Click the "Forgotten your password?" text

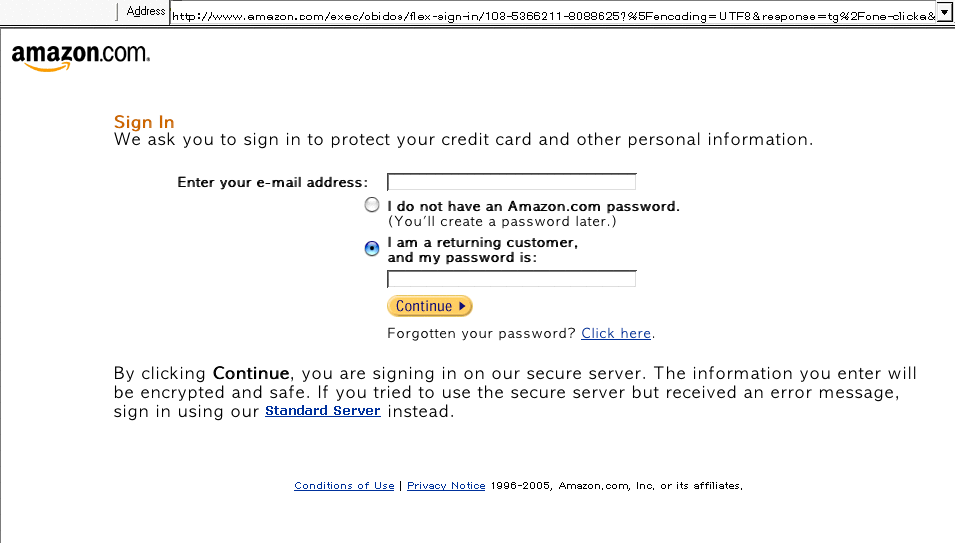[481, 333]
